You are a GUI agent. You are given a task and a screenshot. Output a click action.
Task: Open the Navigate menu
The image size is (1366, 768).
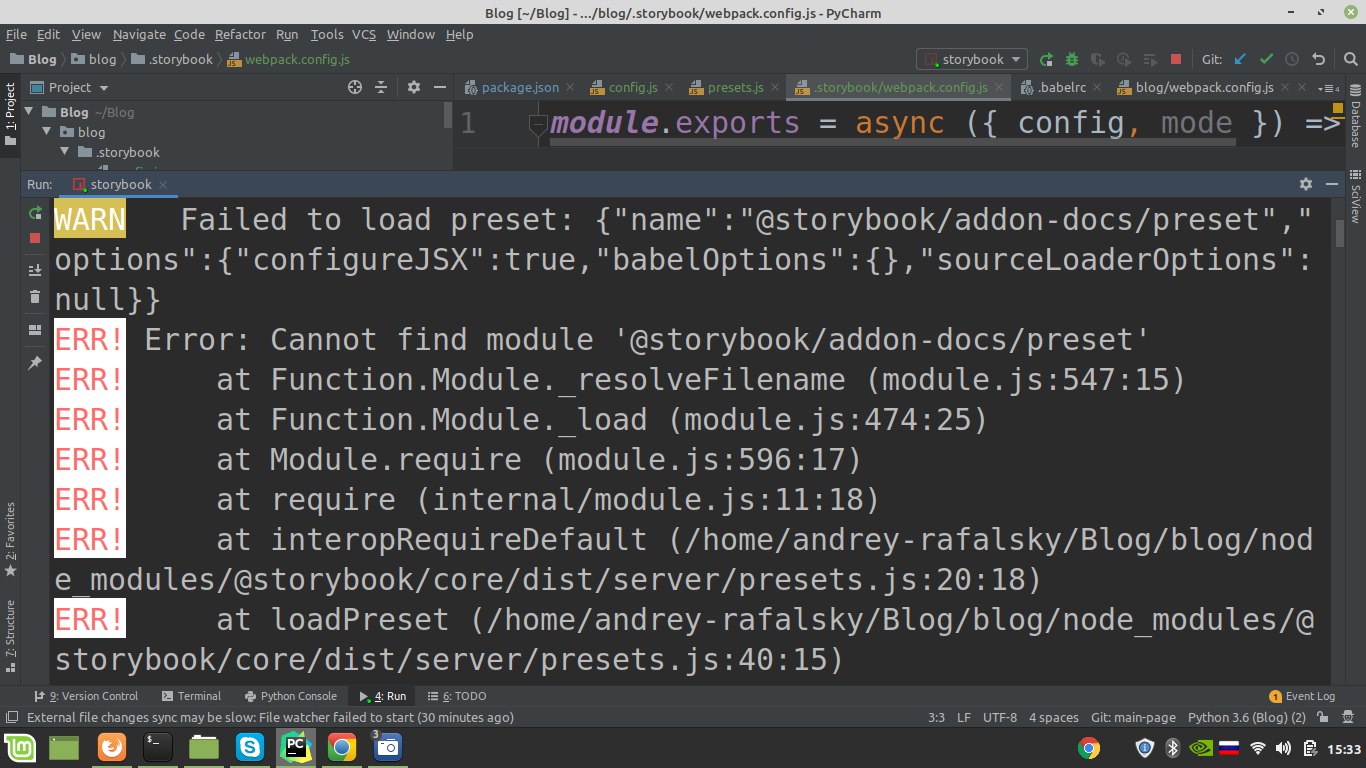coord(140,34)
